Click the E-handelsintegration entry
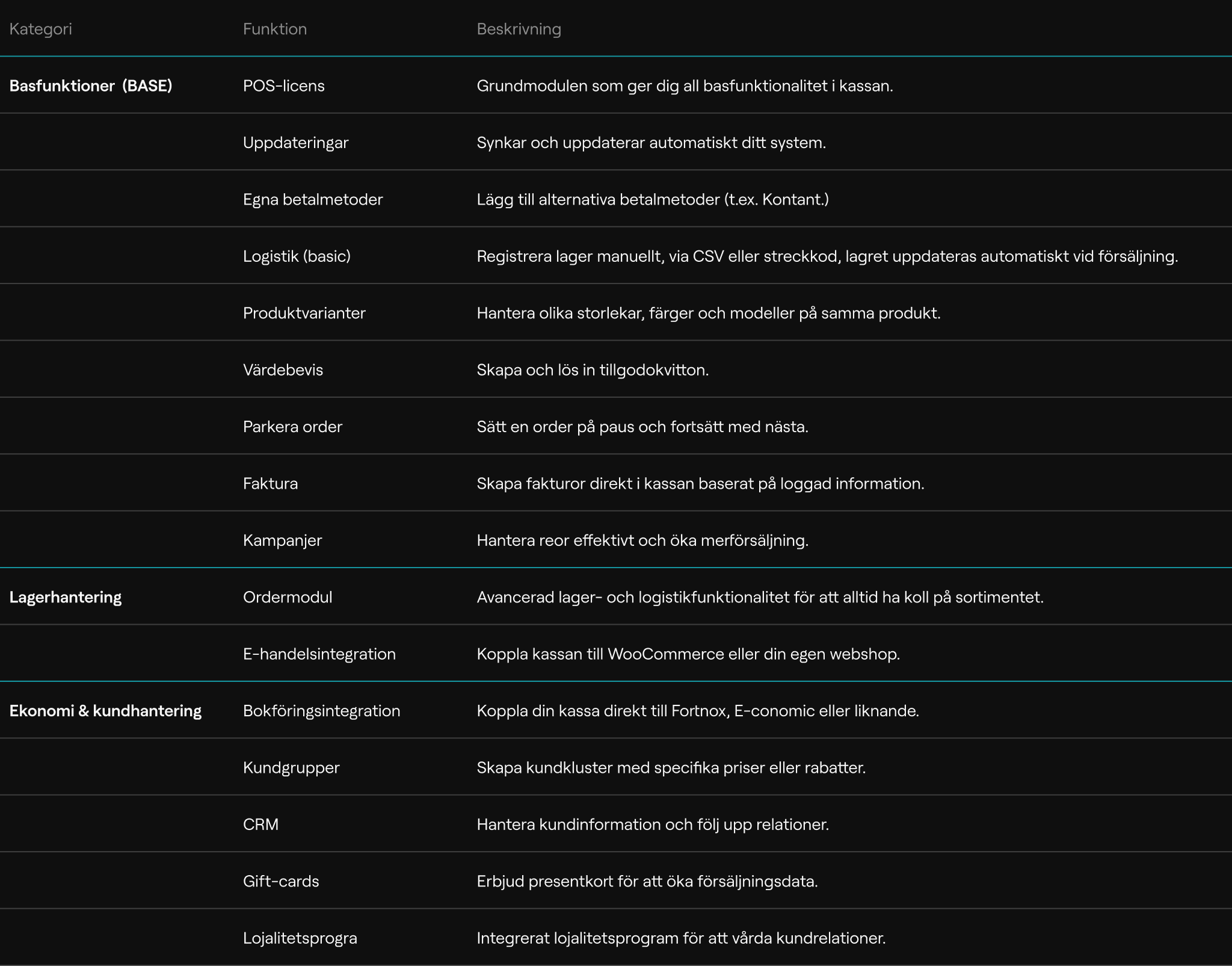Image resolution: width=1232 pixels, height=966 pixels. (319, 654)
